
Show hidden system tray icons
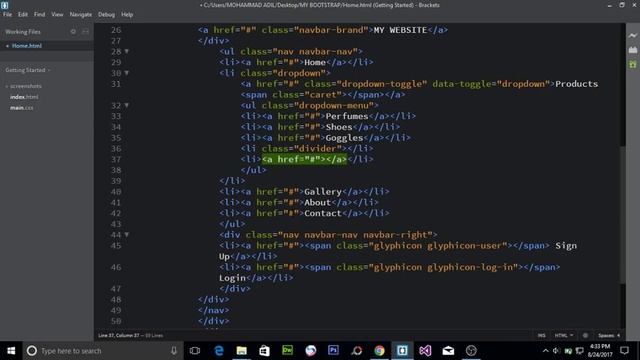pyautogui.click(x=545, y=351)
